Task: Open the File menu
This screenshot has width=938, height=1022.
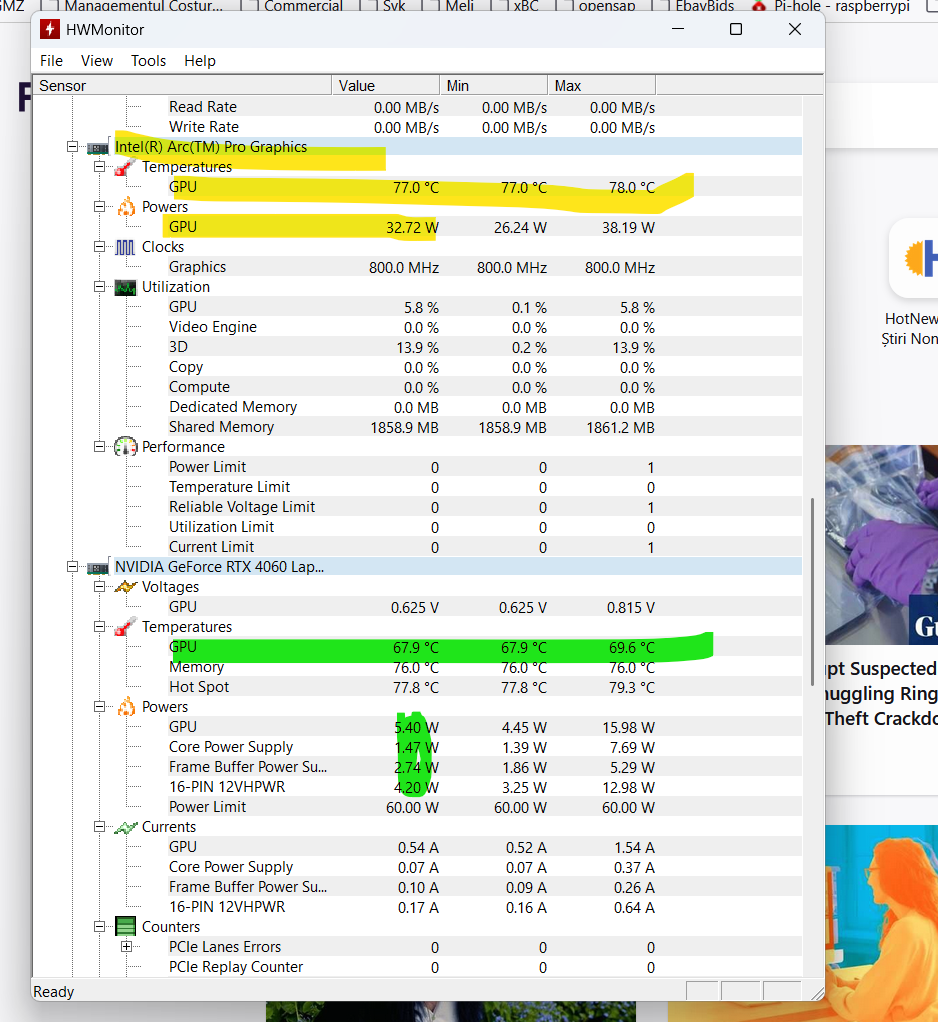Action: coord(51,61)
